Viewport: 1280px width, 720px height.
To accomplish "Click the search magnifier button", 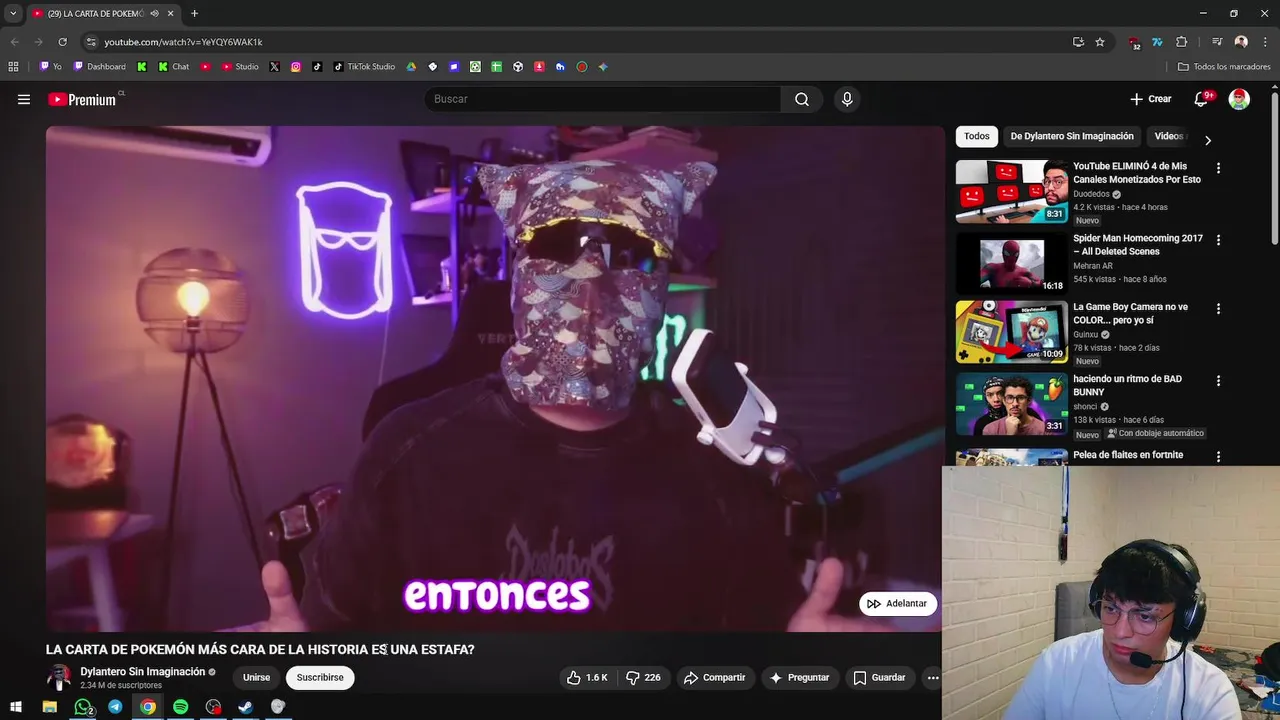I will (x=802, y=99).
